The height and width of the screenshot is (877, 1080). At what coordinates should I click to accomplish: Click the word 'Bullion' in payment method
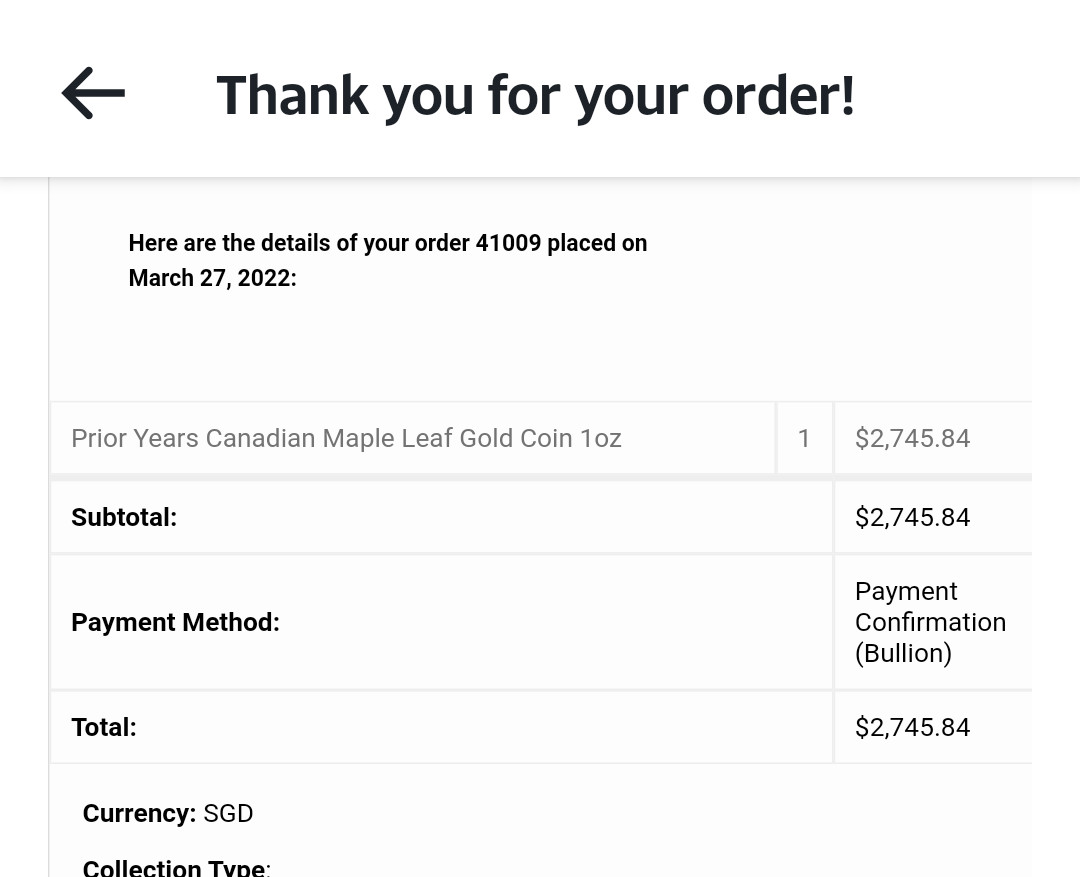tap(904, 653)
